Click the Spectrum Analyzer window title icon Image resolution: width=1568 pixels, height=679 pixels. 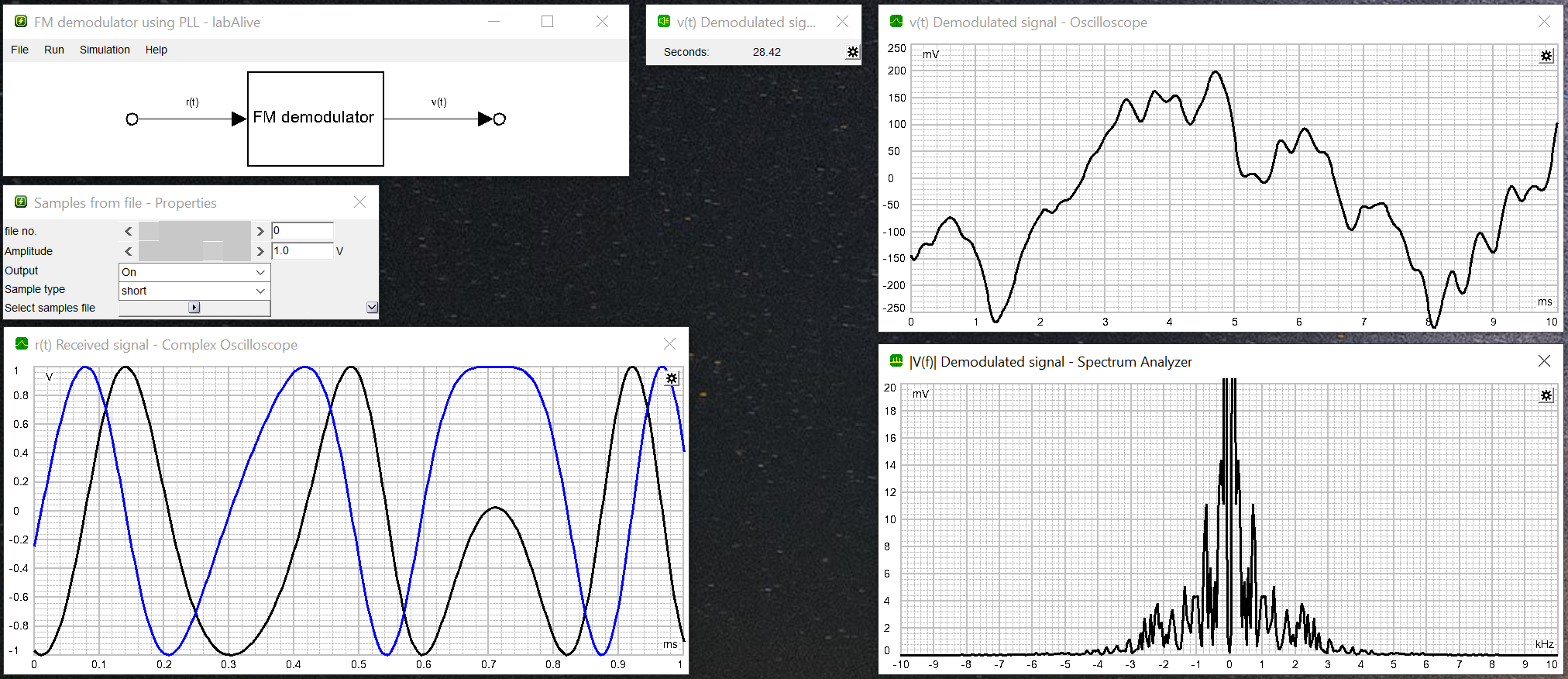(896, 361)
